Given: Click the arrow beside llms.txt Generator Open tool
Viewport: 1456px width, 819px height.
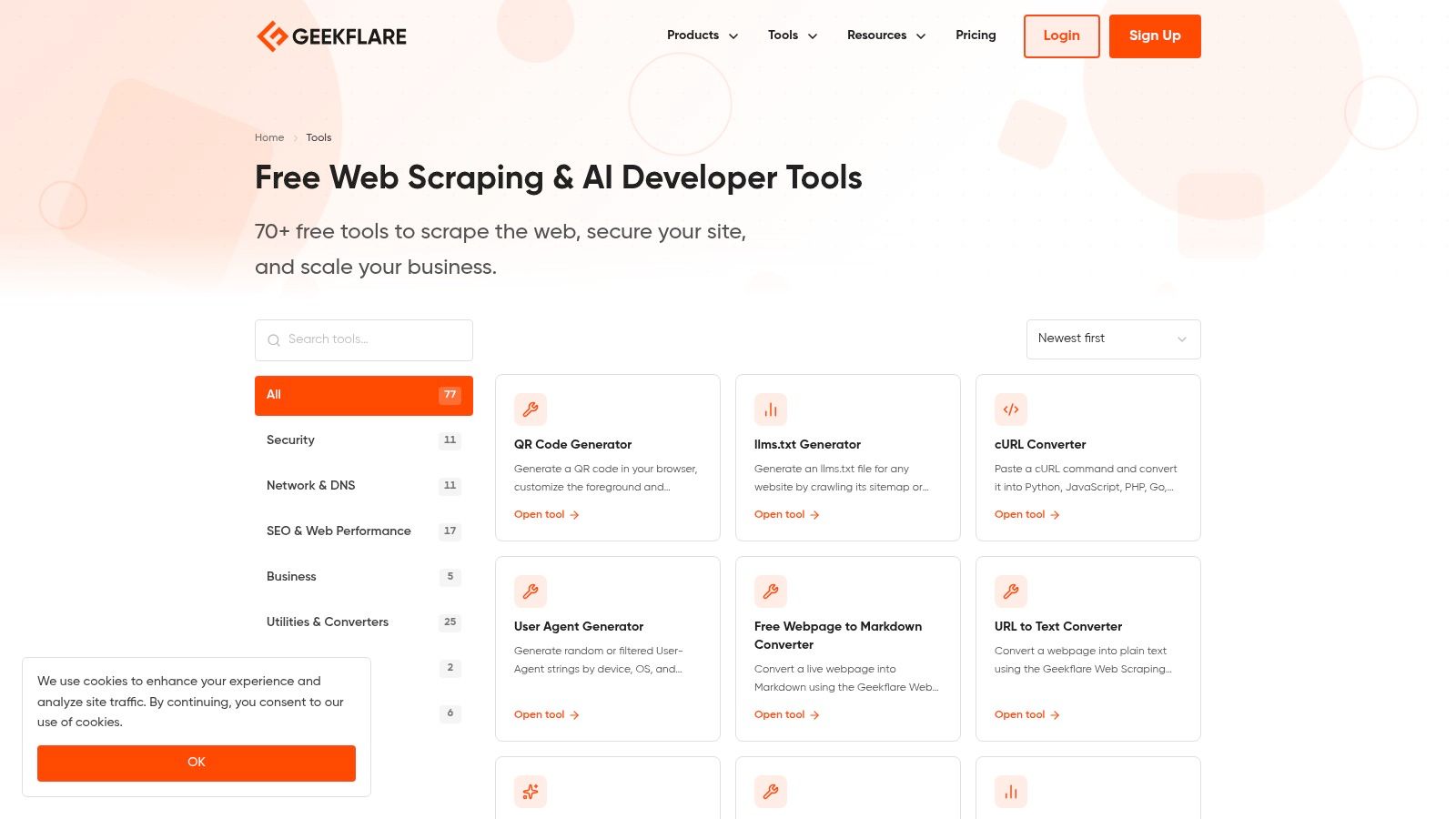Looking at the screenshot, I should click(x=814, y=515).
